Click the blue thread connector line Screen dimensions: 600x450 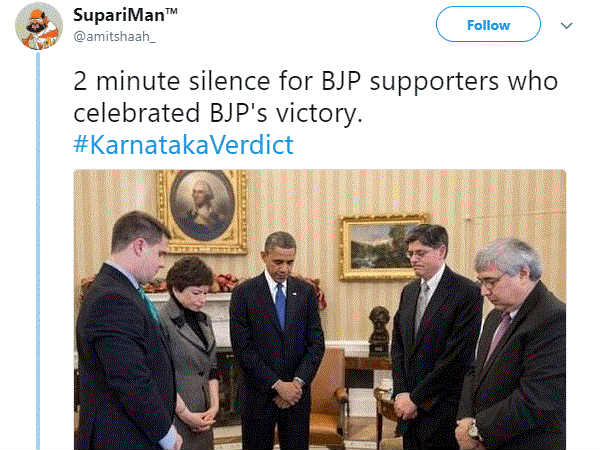pos(38,251)
